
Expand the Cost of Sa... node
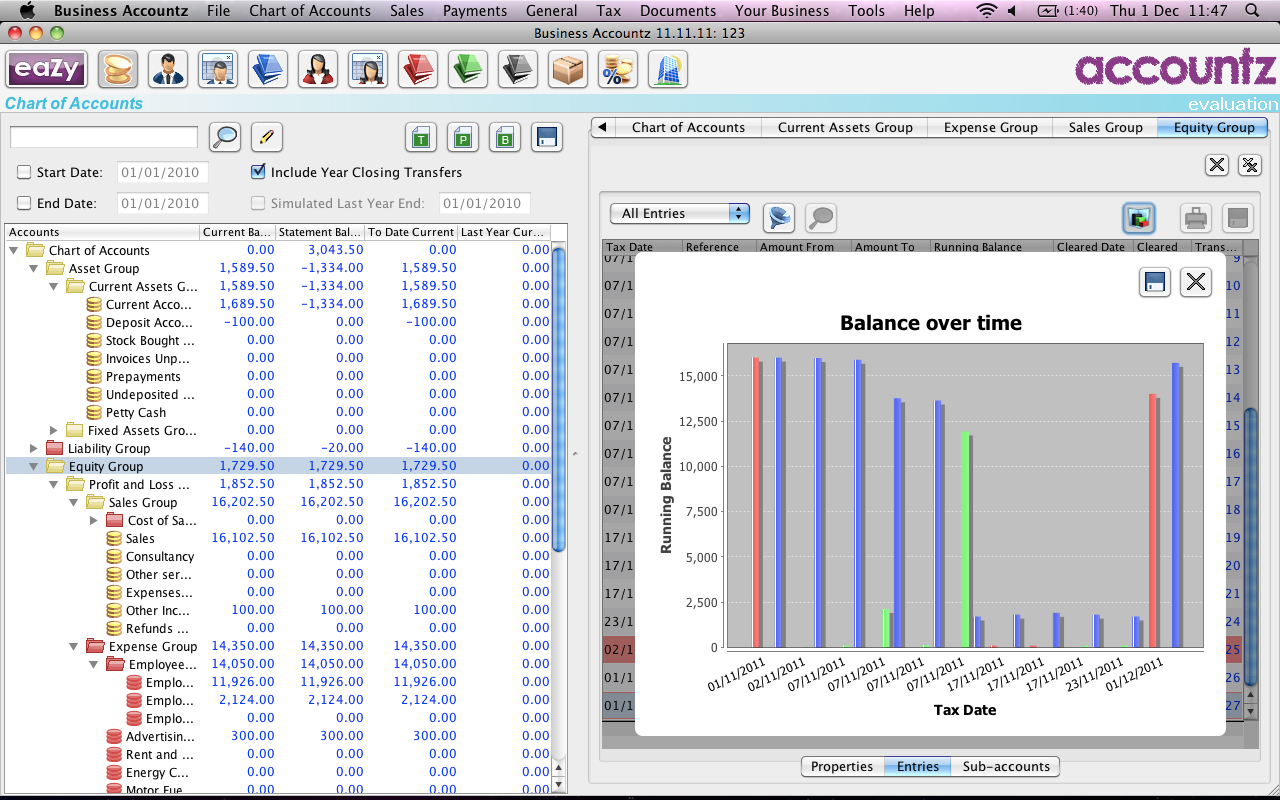click(x=94, y=520)
